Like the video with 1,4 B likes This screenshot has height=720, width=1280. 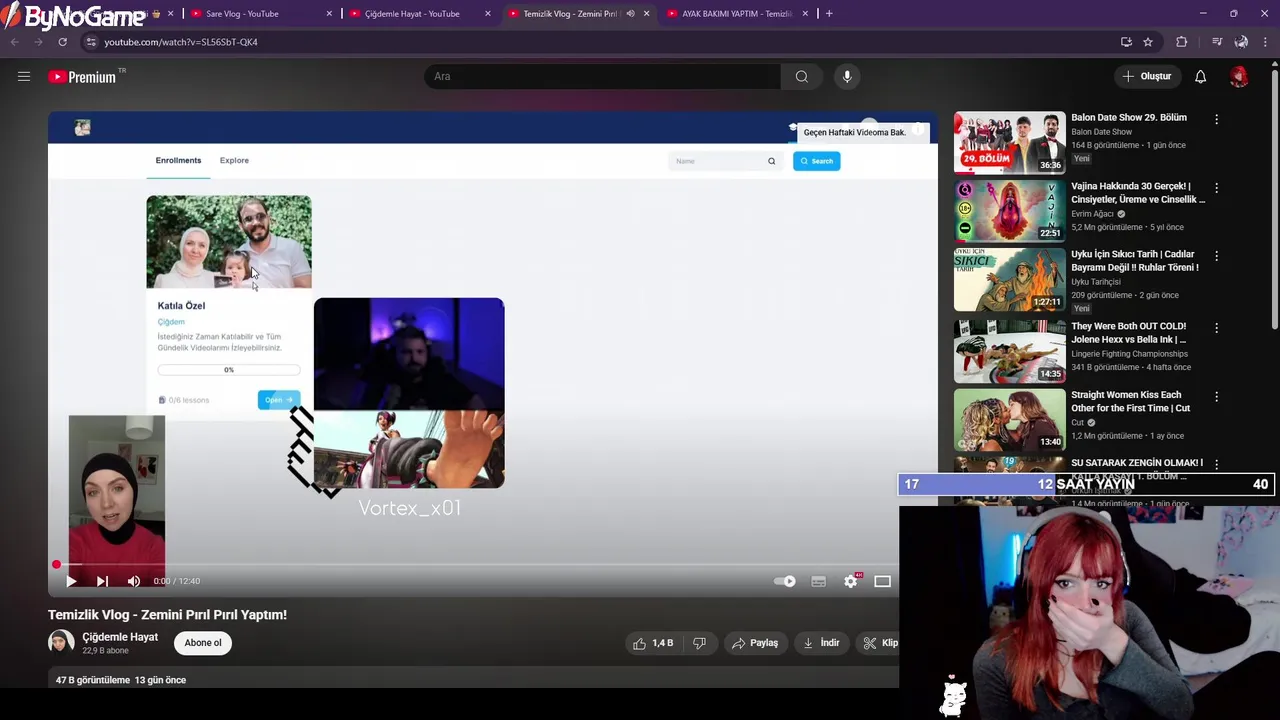click(x=653, y=643)
